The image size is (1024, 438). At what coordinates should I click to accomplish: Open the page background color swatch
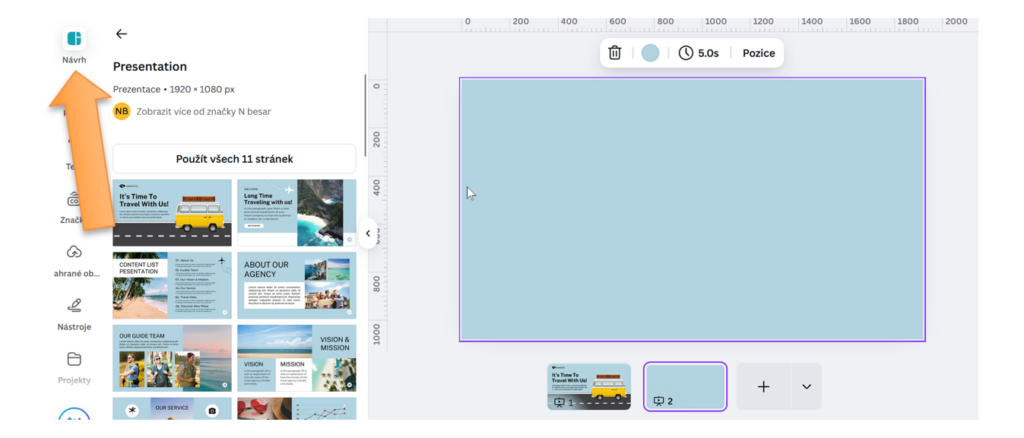pos(650,53)
